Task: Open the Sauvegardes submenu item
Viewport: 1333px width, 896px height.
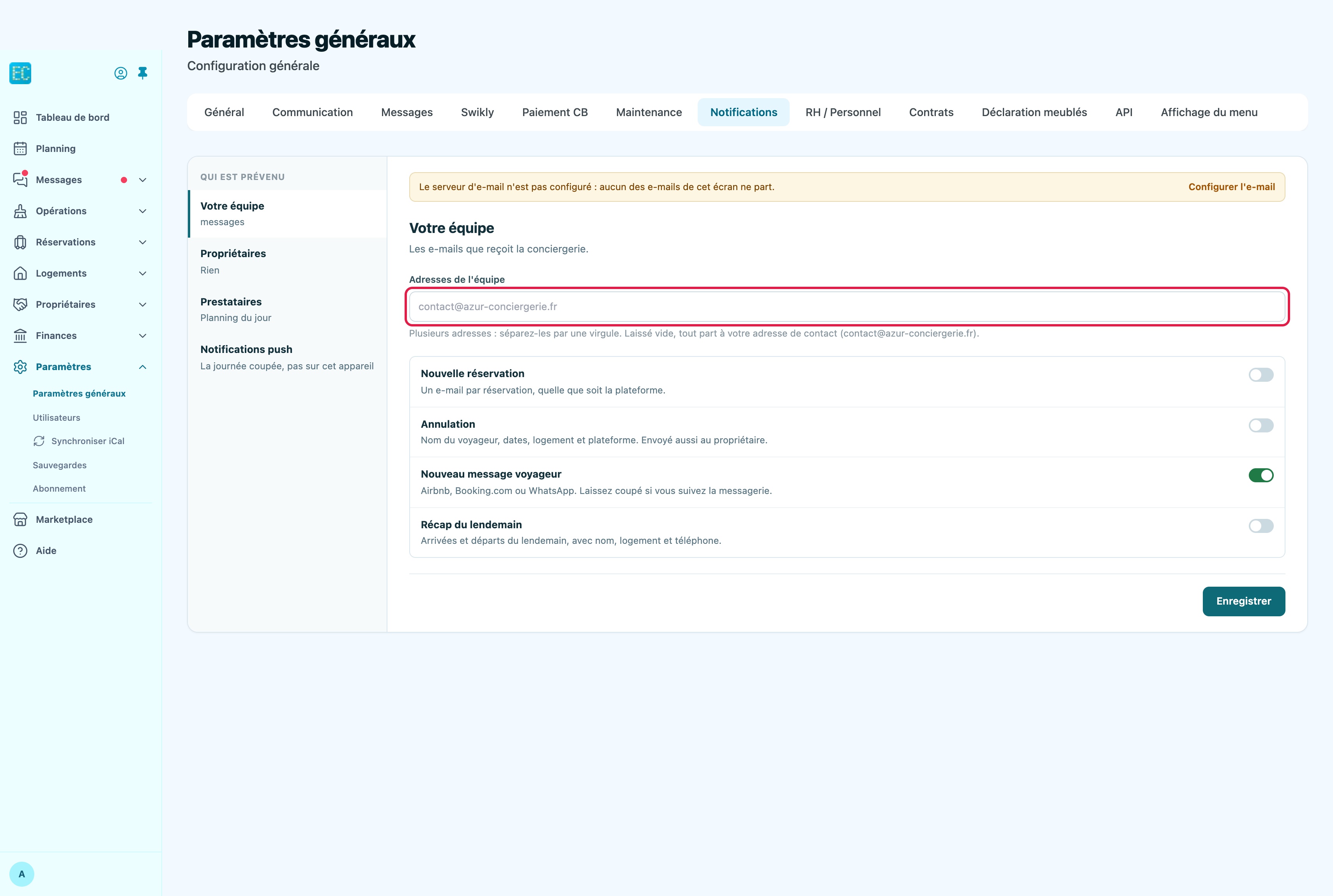Action: tap(60, 465)
